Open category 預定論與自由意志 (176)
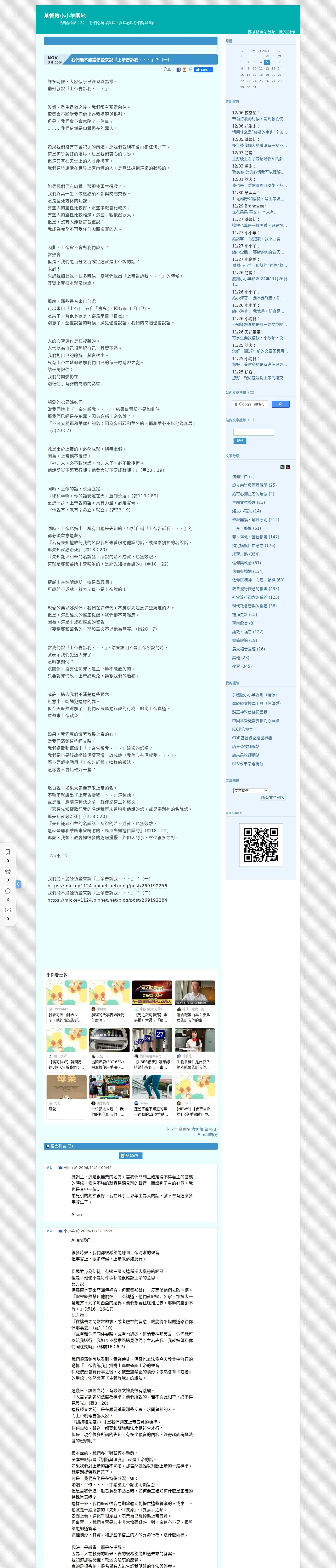 point(254,545)
